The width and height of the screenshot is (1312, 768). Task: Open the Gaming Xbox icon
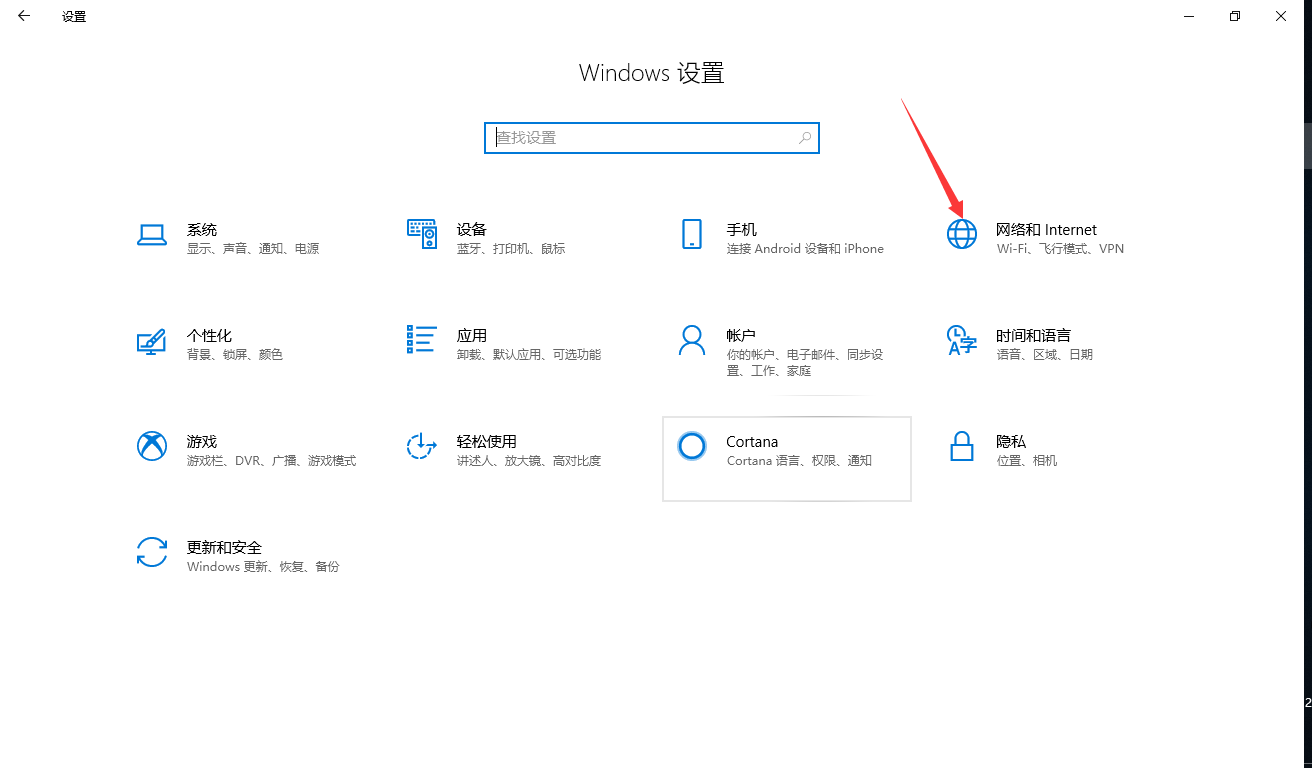coord(151,446)
